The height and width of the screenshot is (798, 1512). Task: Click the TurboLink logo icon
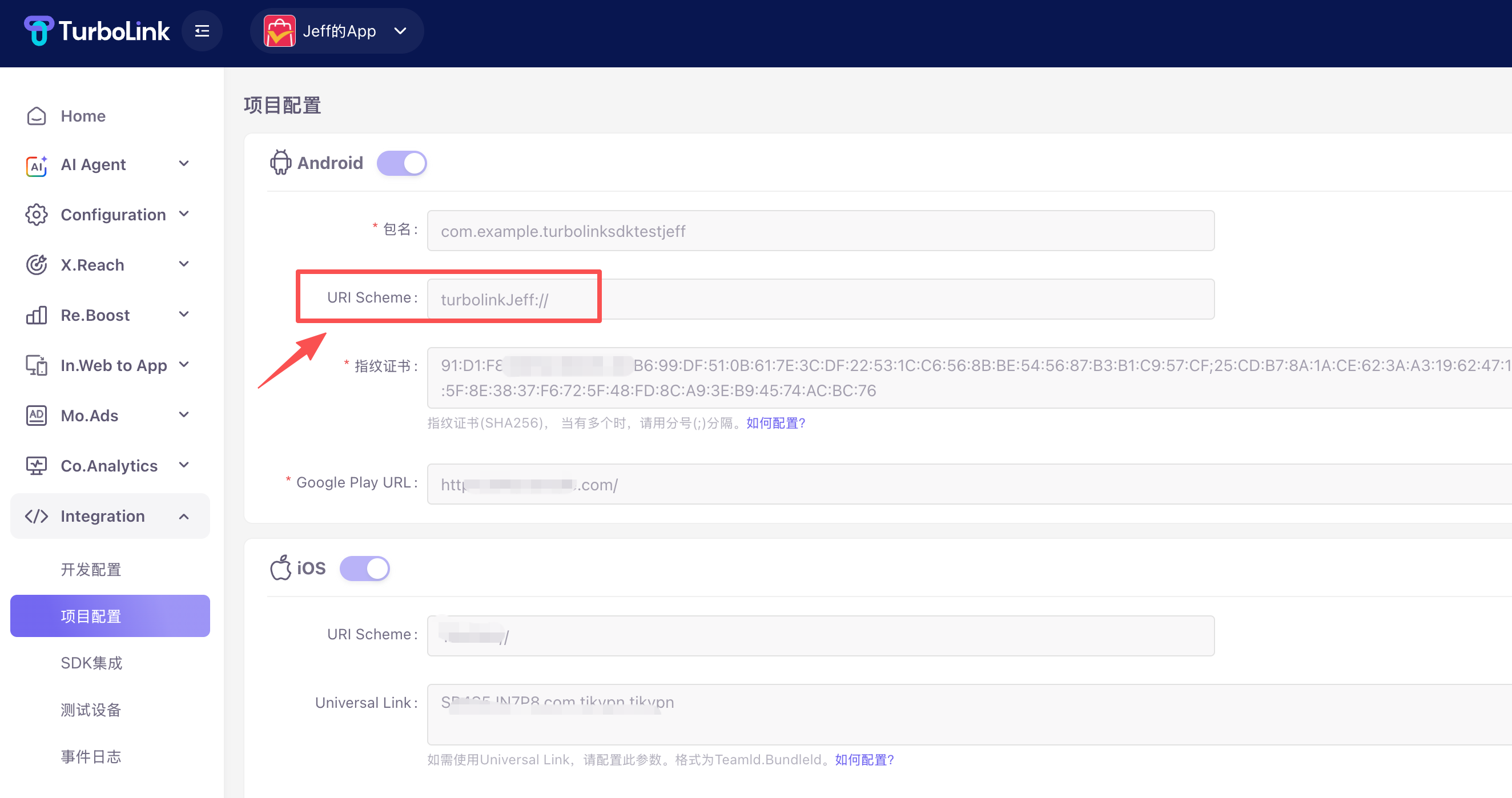[39, 30]
